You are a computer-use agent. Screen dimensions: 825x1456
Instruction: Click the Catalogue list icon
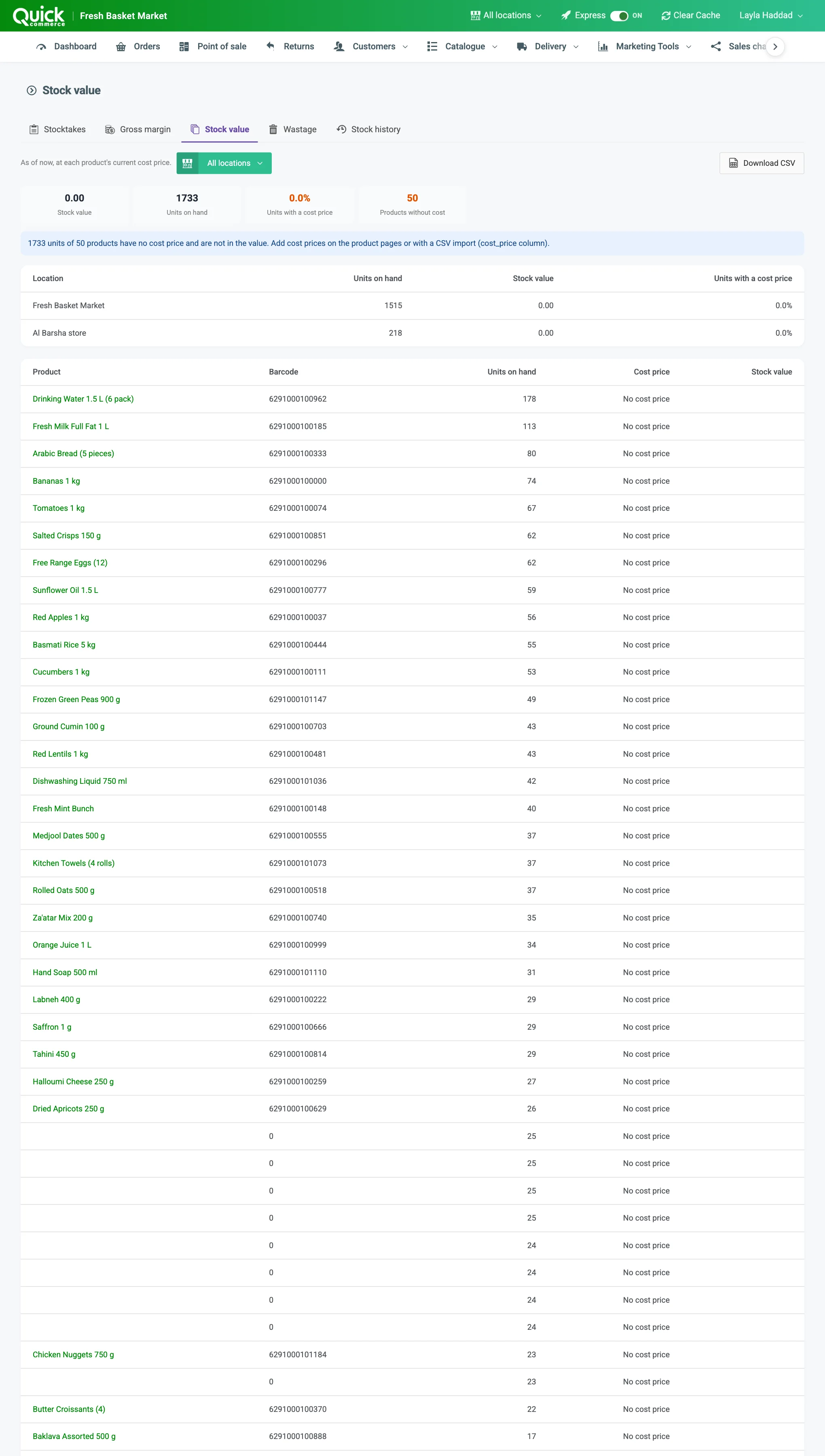[x=432, y=47]
